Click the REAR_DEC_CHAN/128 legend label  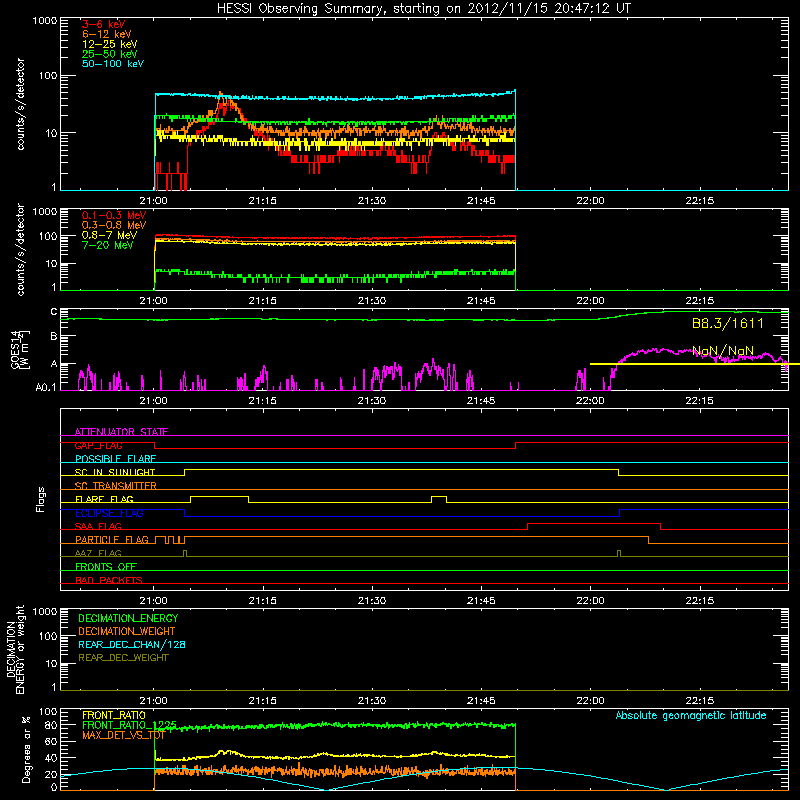pyautogui.click(x=132, y=644)
